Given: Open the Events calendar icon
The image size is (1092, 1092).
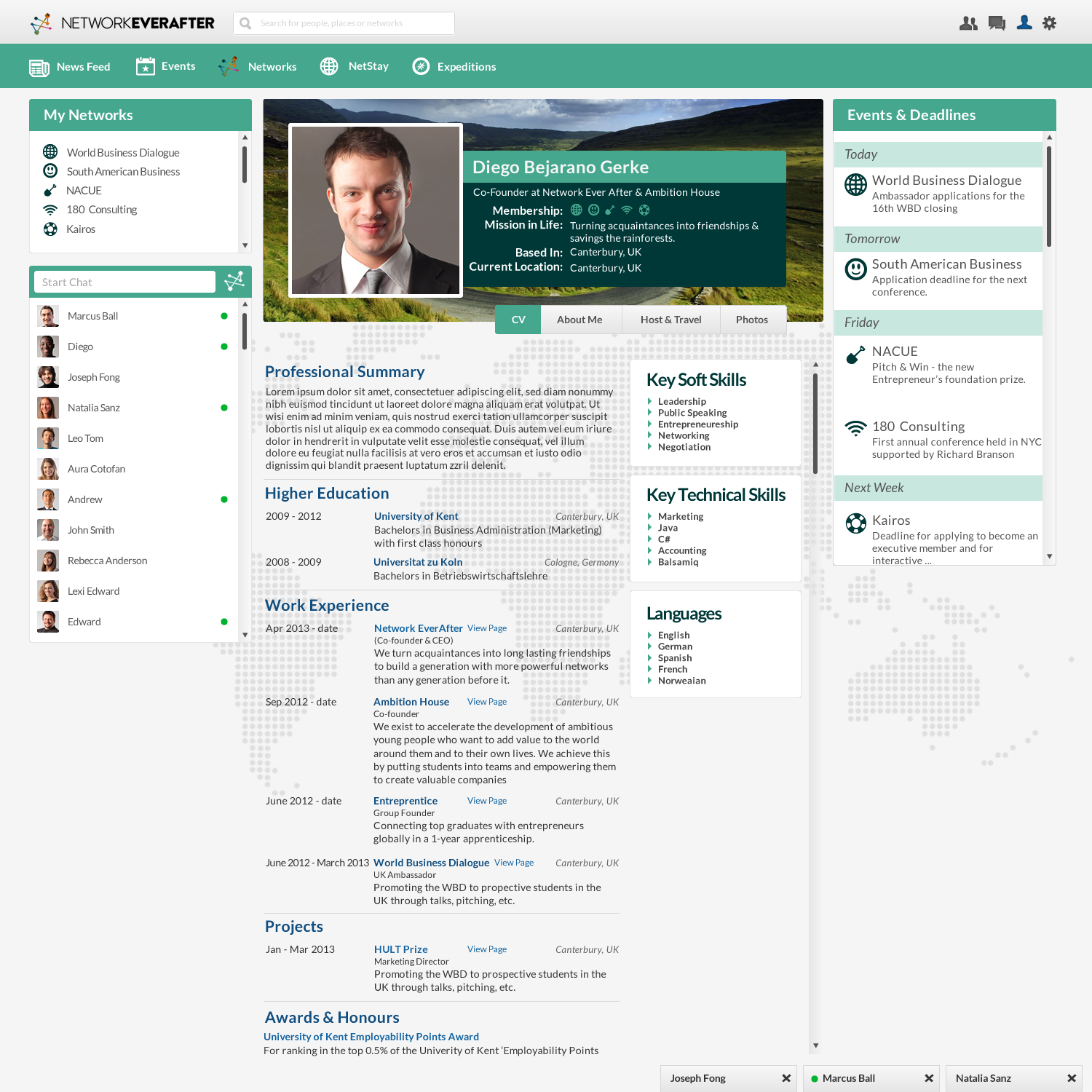Looking at the screenshot, I should (x=146, y=66).
